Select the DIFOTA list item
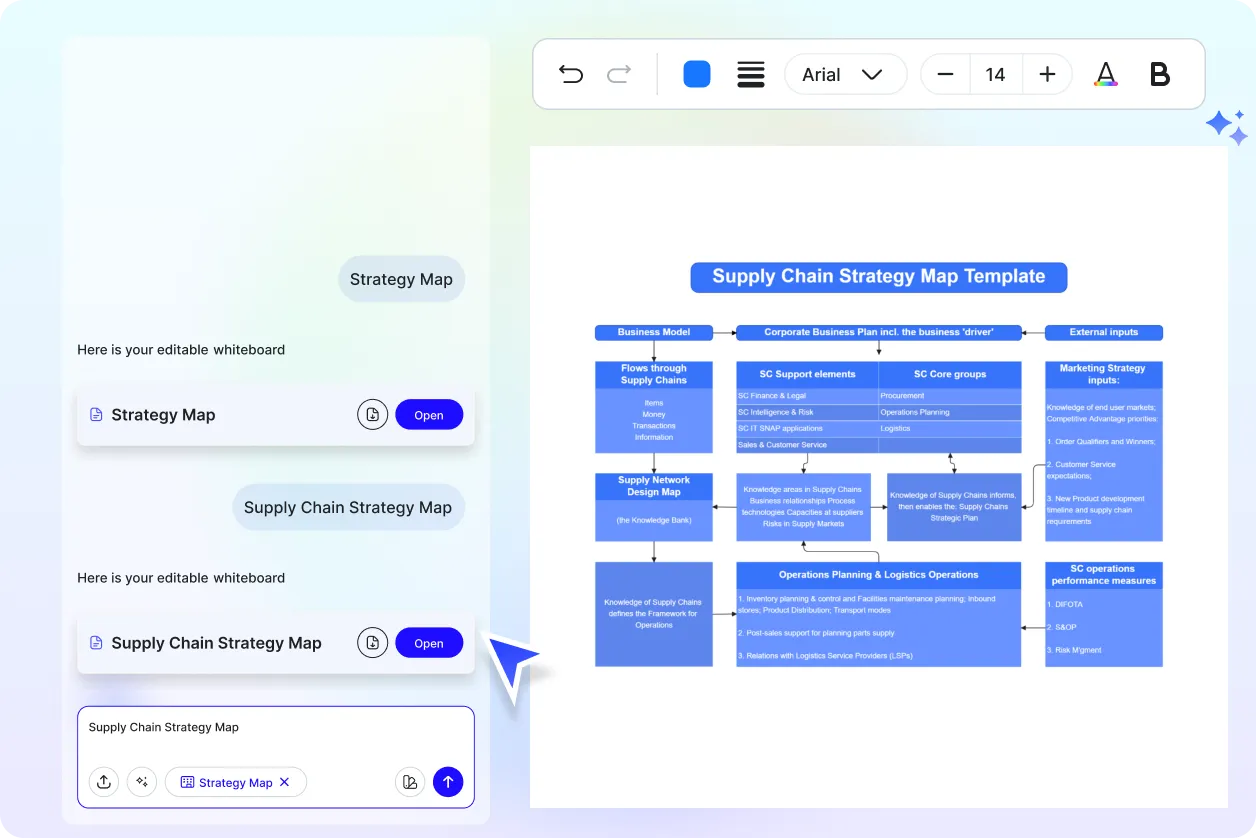Screen dimensions: 1256x838 pyautogui.click(x=1065, y=604)
